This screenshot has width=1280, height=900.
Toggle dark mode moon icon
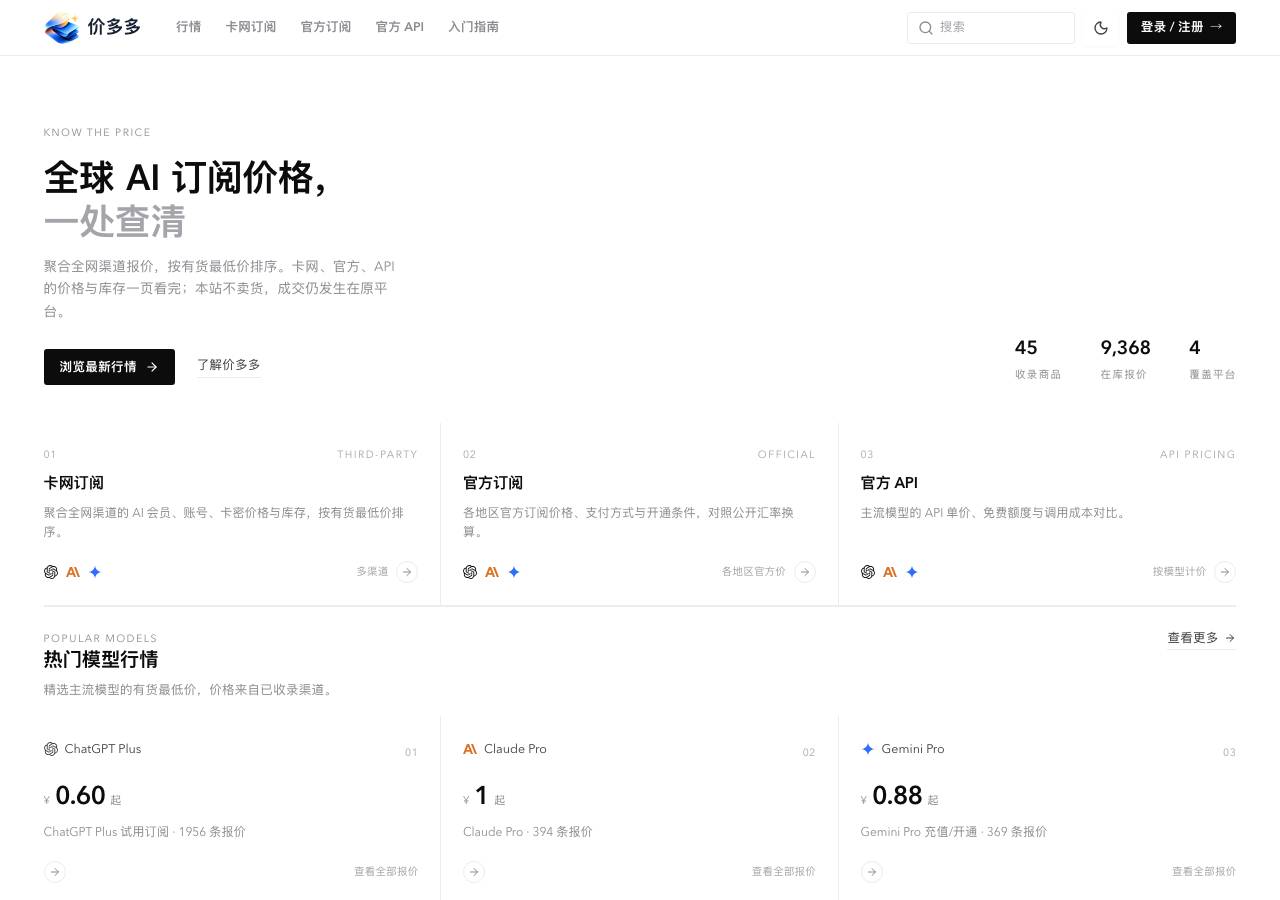[x=1101, y=28]
